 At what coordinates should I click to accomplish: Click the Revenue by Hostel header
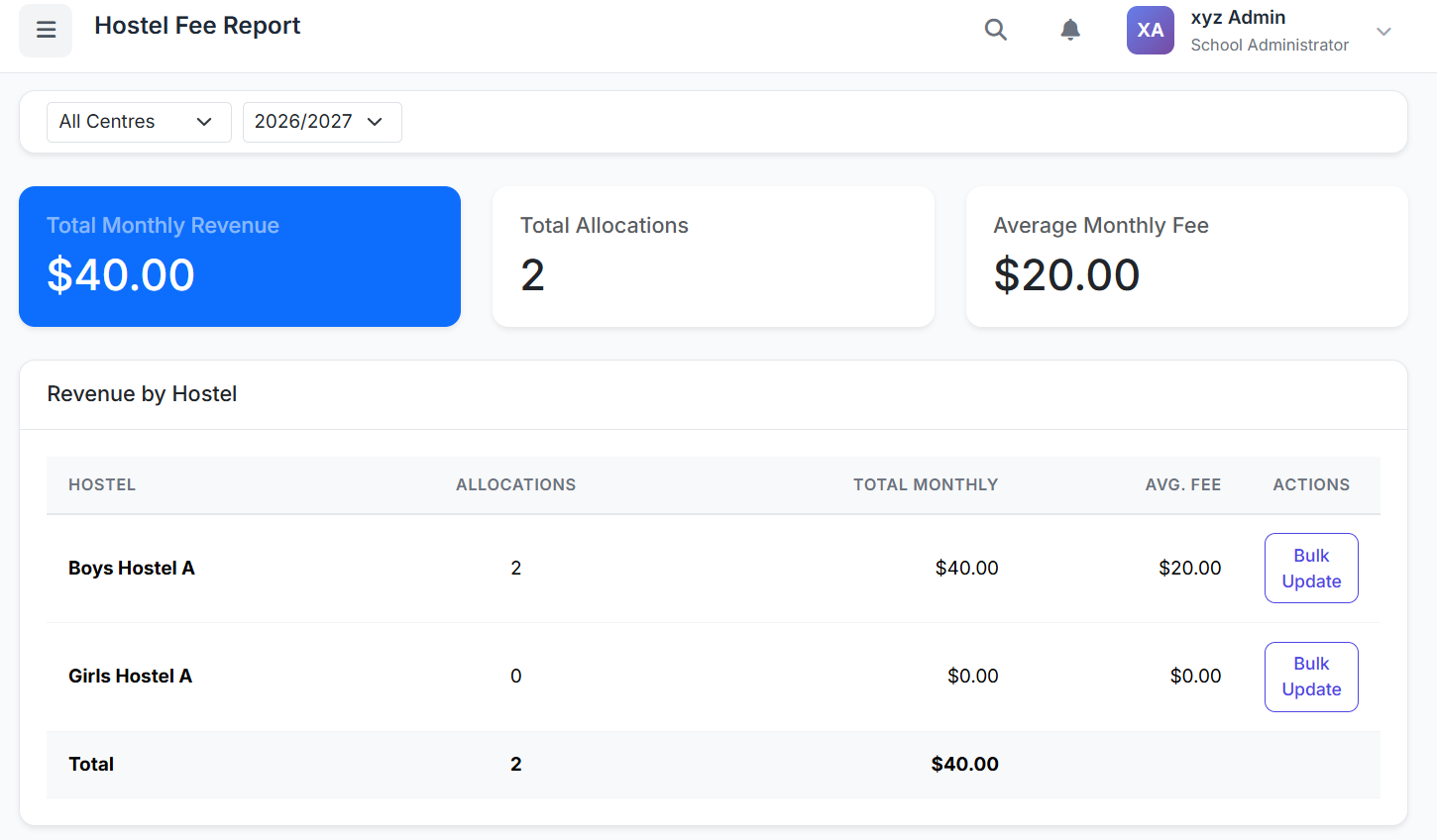click(x=142, y=393)
